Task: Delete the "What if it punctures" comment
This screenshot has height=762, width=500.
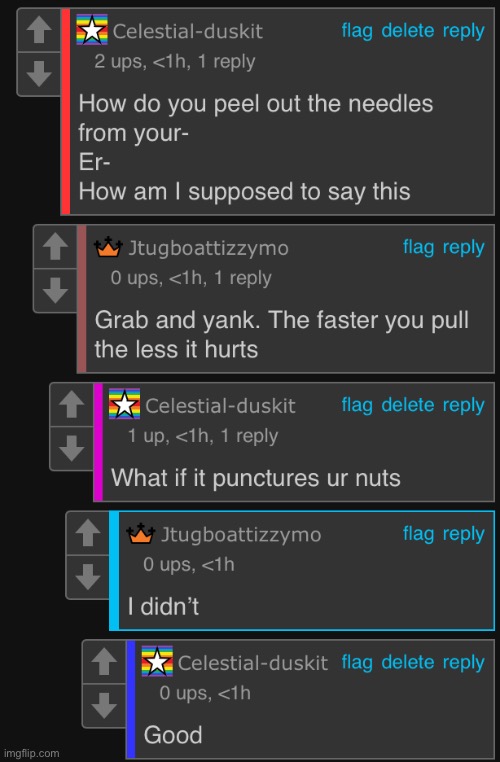Action: tap(408, 405)
